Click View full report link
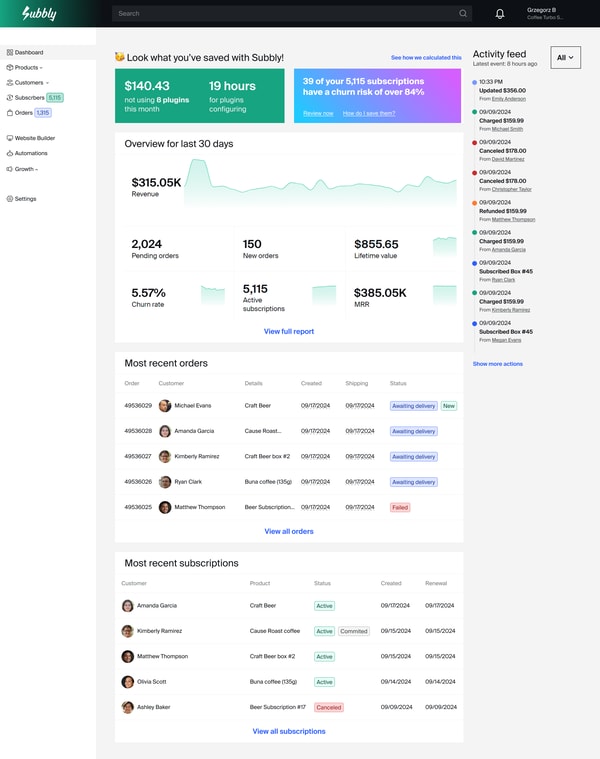Screen dimensions: 600x759 (289, 332)
